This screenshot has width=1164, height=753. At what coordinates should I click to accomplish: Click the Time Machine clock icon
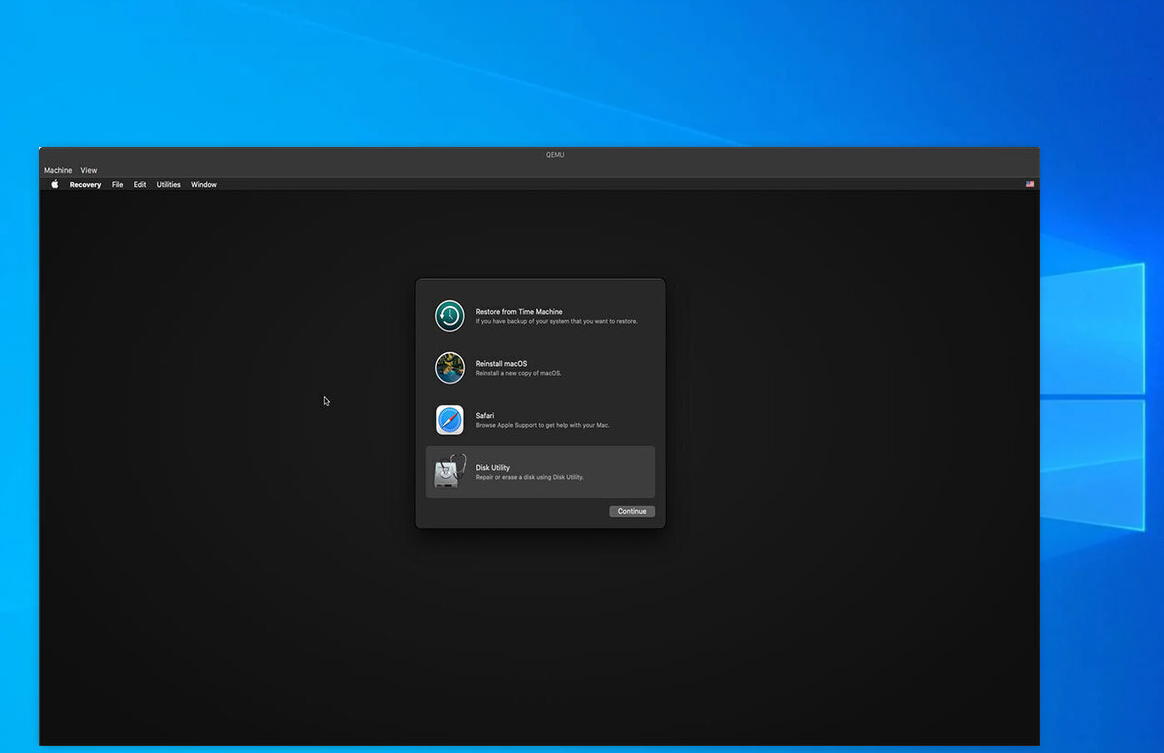(x=450, y=316)
